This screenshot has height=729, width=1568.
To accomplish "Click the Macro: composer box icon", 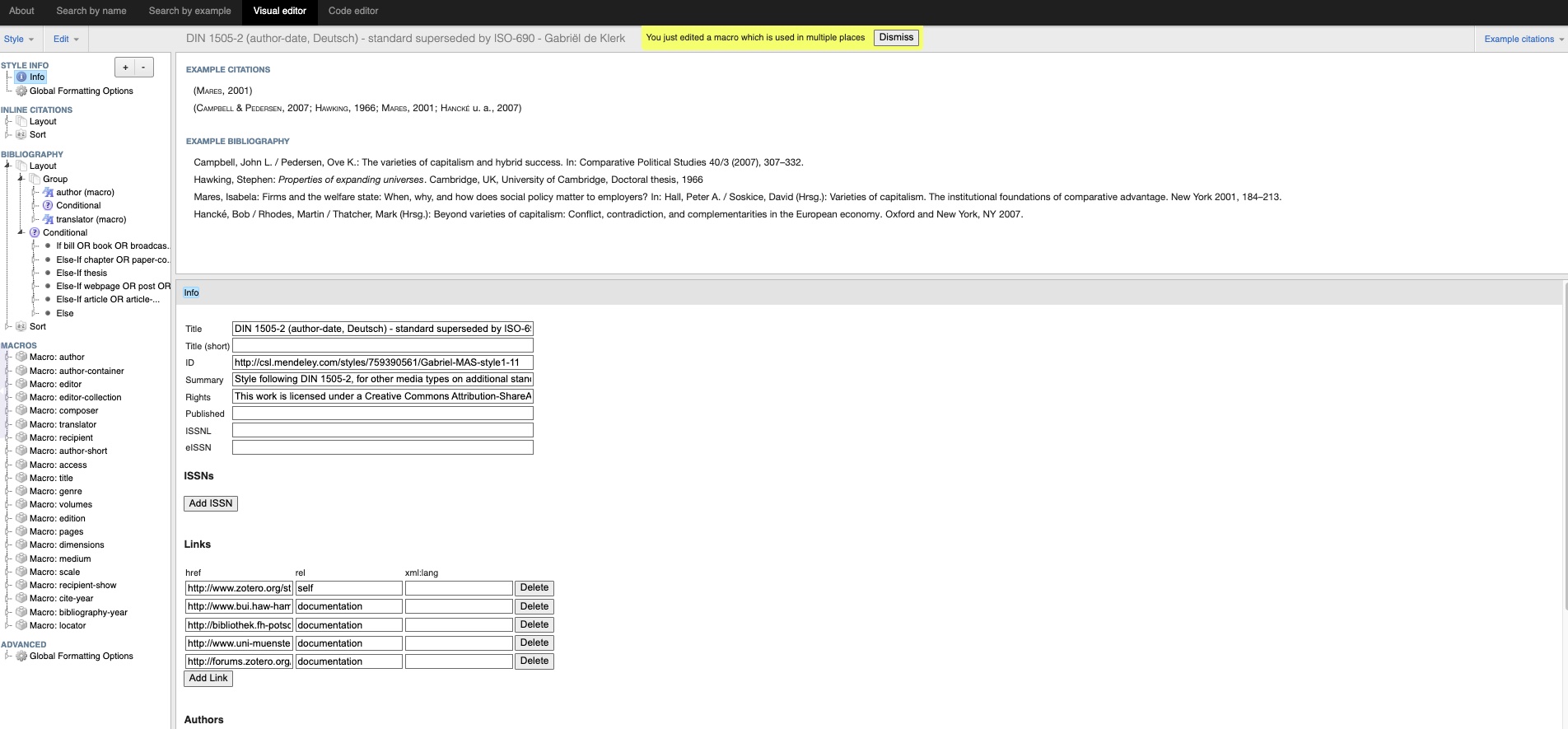I will point(21,411).
